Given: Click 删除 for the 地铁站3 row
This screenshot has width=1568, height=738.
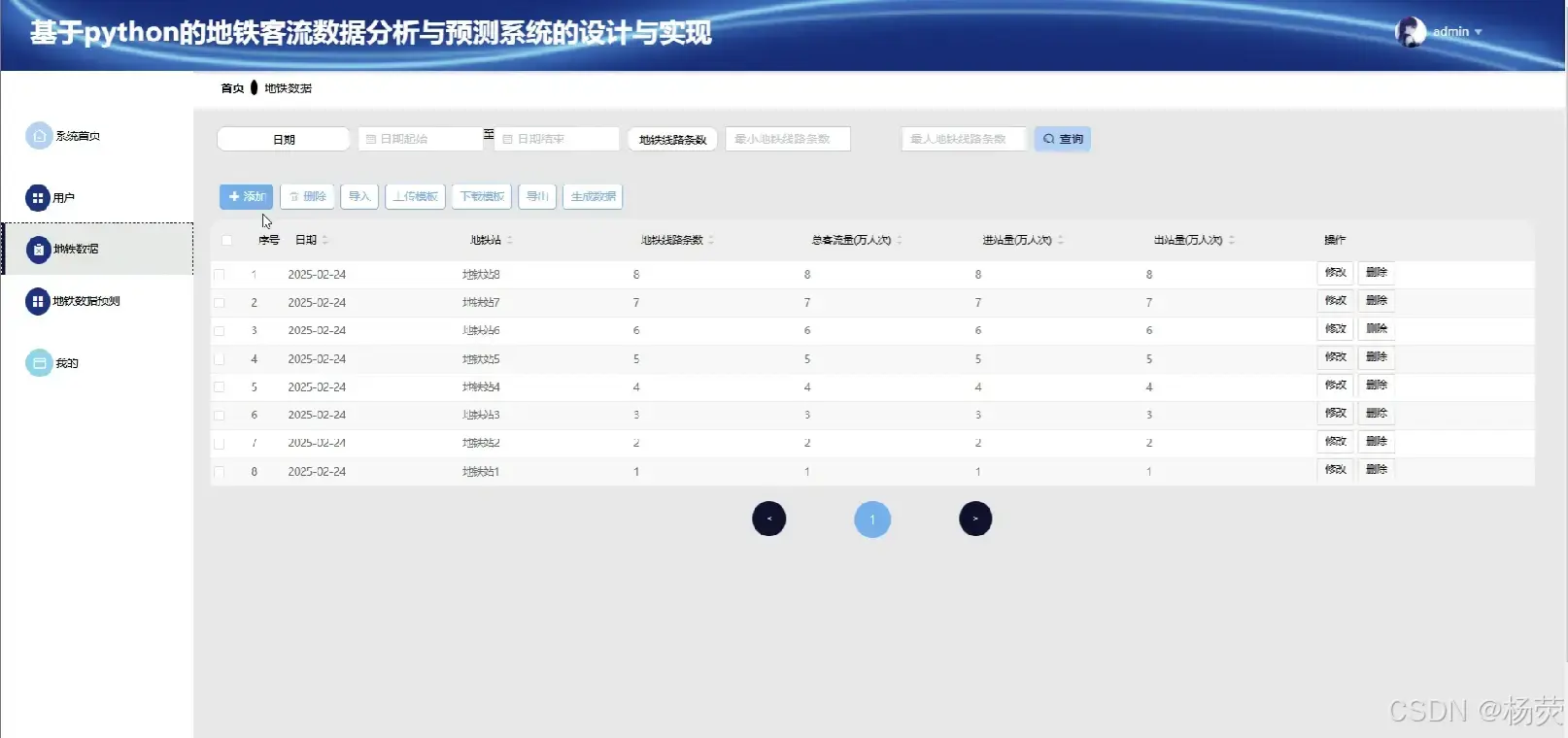Looking at the screenshot, I should [1377, 414].
